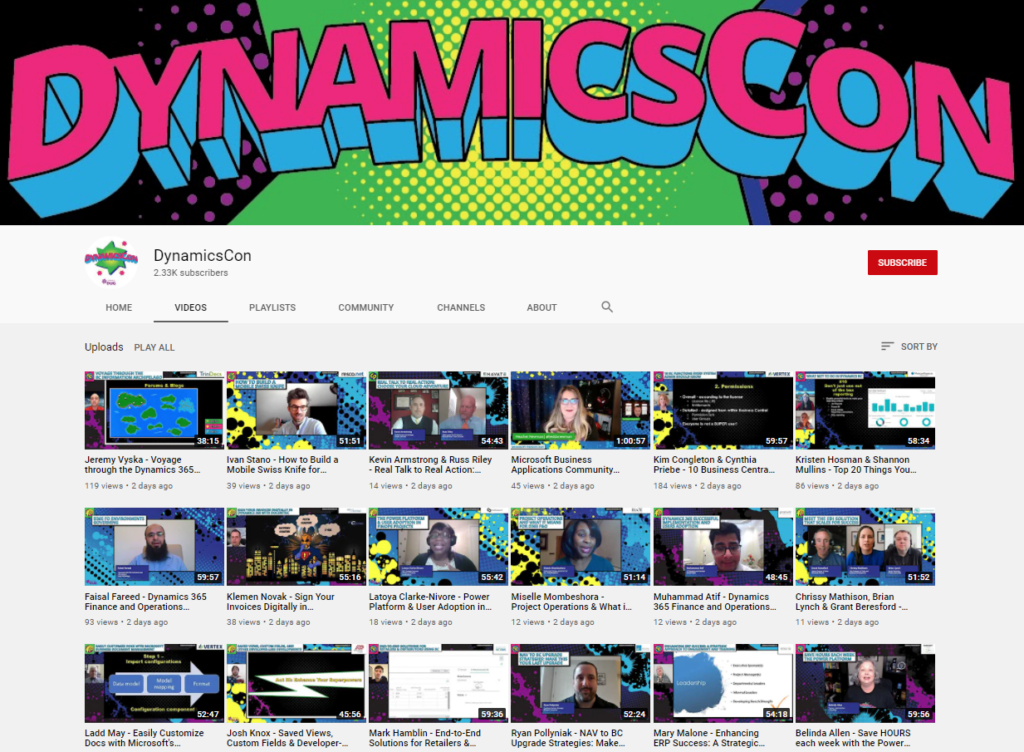Click the '2.33K subscribers' text

[191, 273]
